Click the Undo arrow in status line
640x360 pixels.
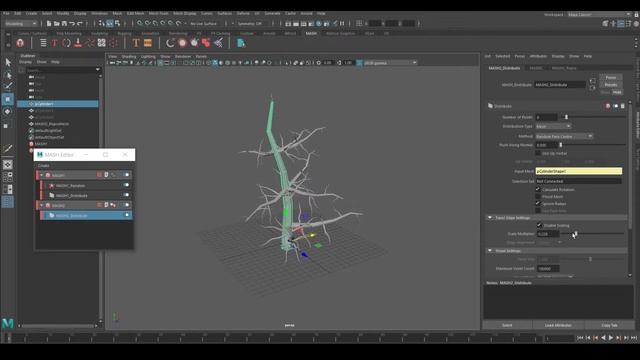point(72,24)
